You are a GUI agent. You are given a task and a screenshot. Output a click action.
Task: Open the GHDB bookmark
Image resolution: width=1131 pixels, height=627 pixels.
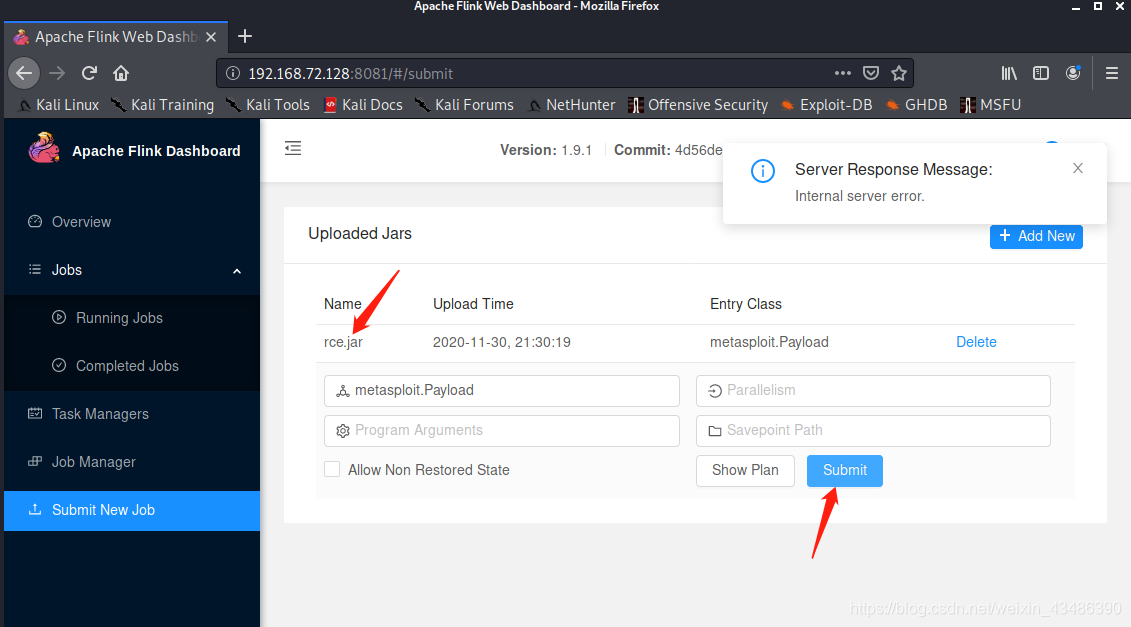(917, 105)
